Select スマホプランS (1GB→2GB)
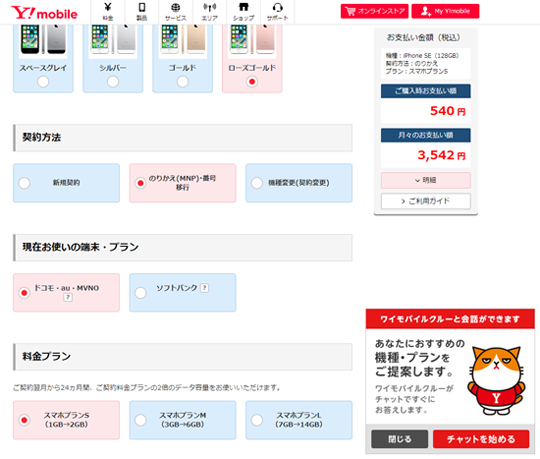Image resolution: width=540 pixels, height=459 pixels. pos(66,420)
